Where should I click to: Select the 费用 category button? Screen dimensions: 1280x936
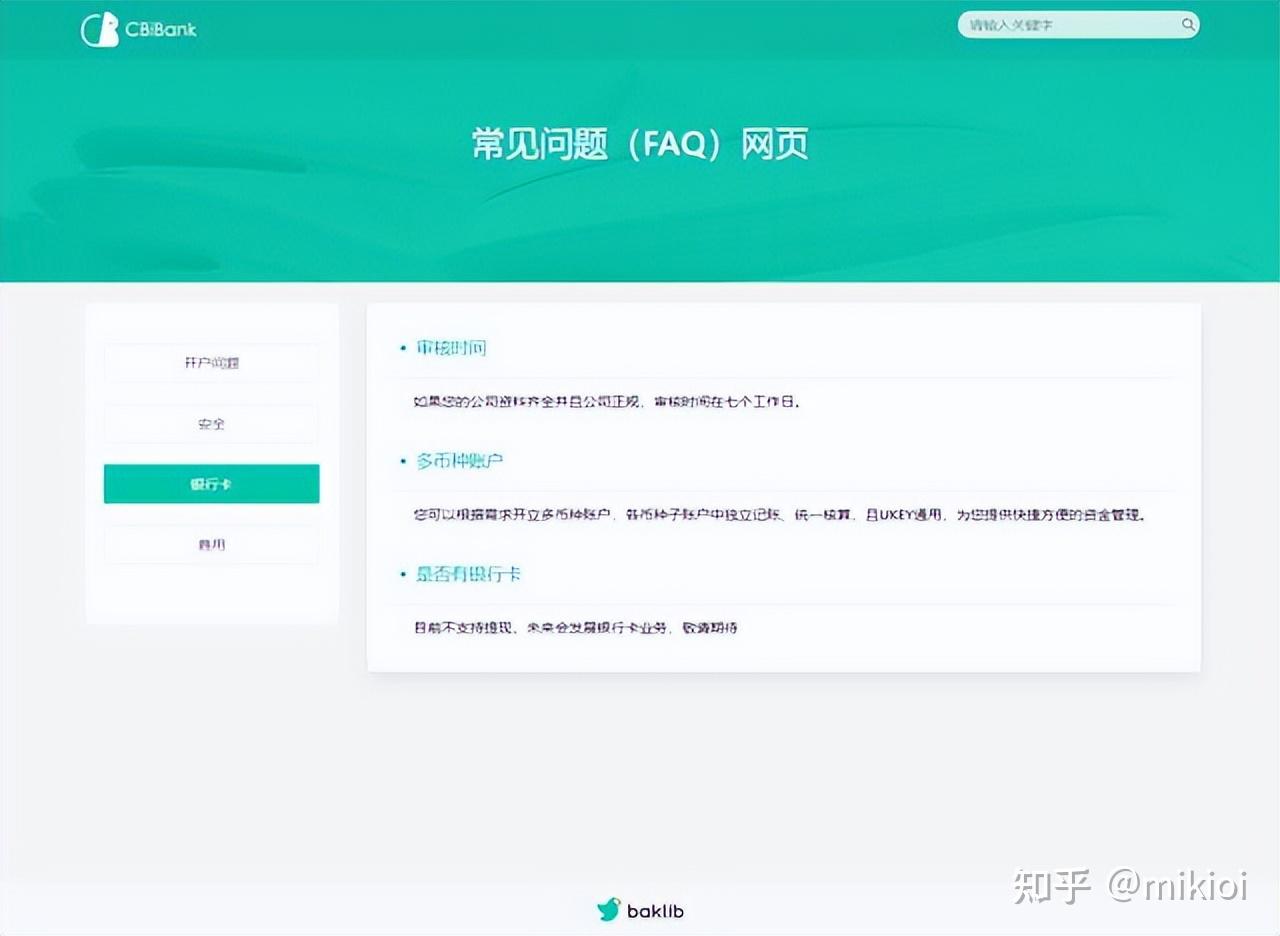coord(211,544)
